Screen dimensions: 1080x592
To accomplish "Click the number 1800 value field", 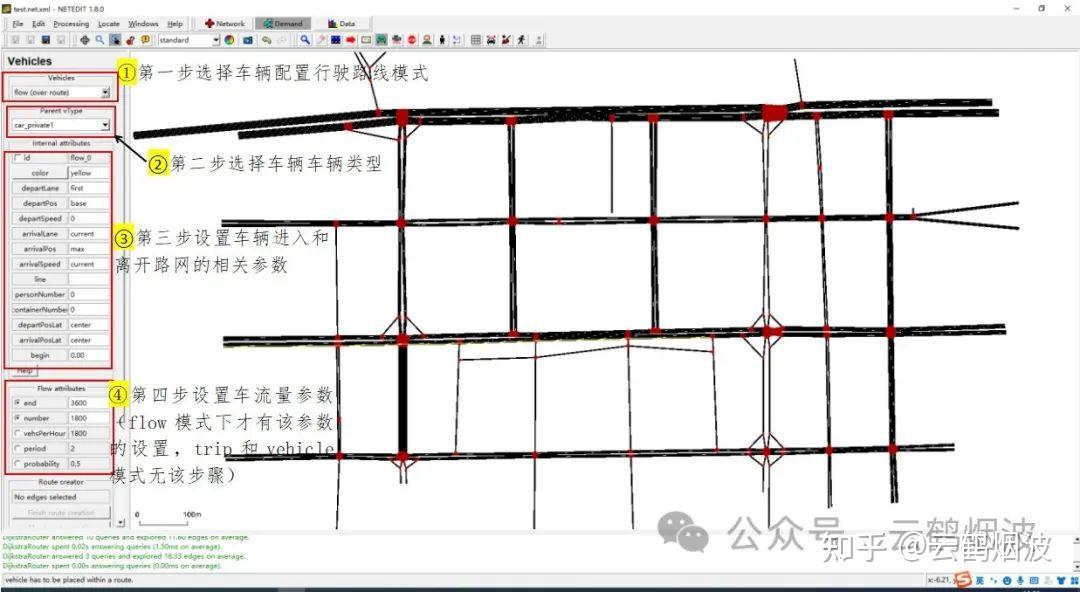I will [89, 418].
